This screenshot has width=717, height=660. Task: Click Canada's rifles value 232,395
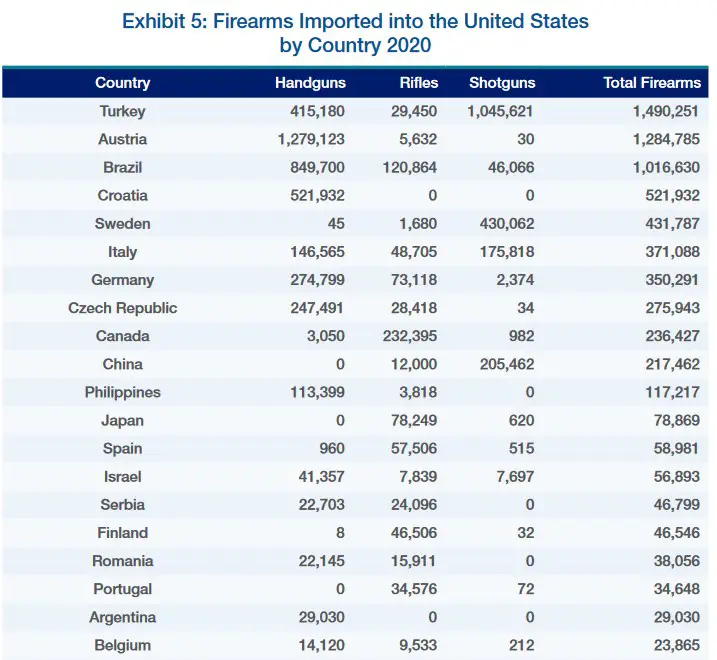pos(410,336)
